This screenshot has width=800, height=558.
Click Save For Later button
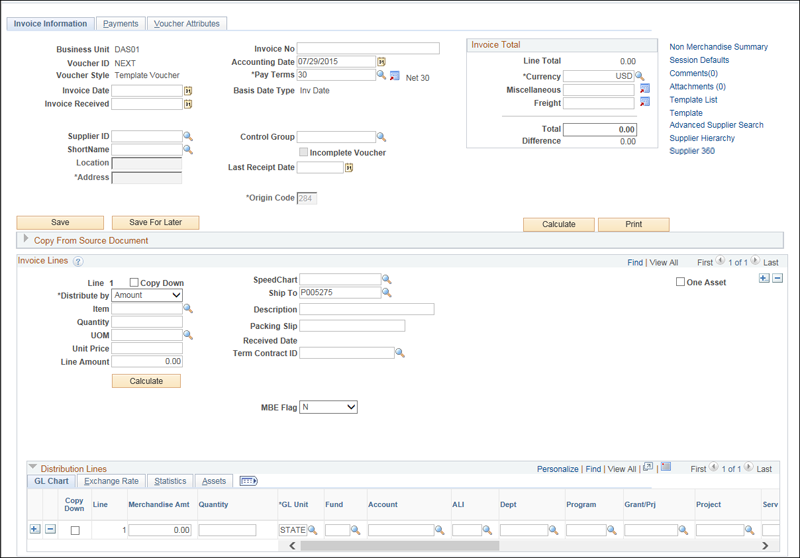pyautogui.click(x=156, y=222)
